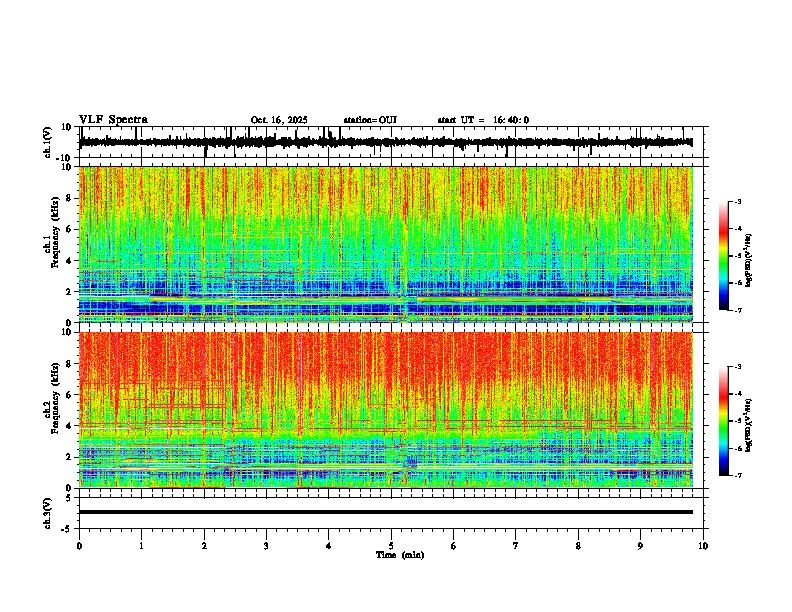Click the "VLF Spectra" title text

113,120
